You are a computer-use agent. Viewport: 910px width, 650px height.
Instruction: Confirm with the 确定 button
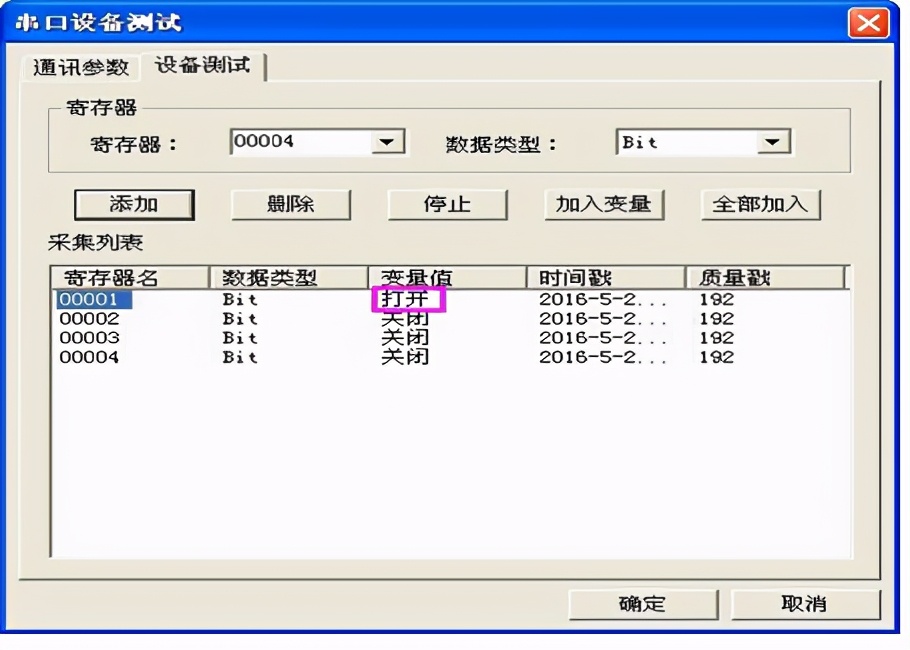[643, 604]
